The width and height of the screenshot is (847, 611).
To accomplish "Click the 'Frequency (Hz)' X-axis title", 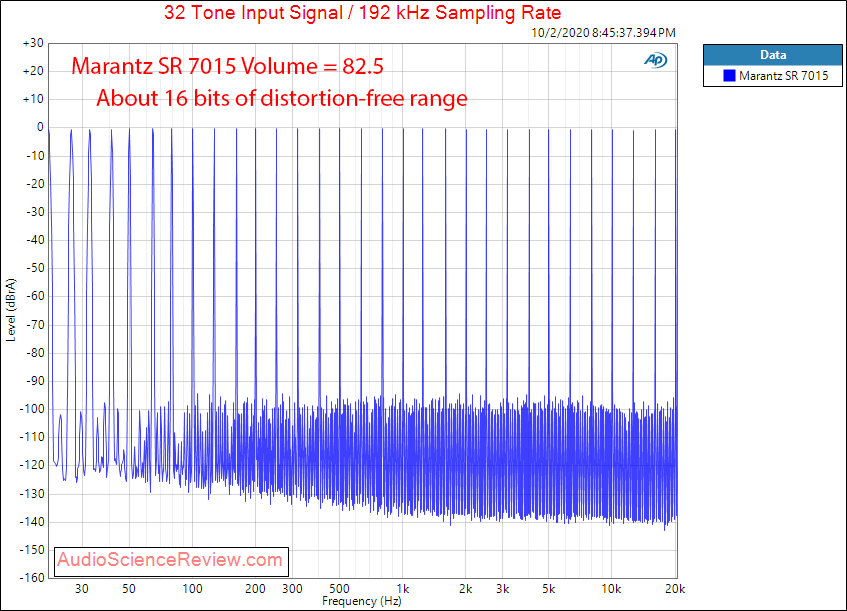I will tap(361, 601).
